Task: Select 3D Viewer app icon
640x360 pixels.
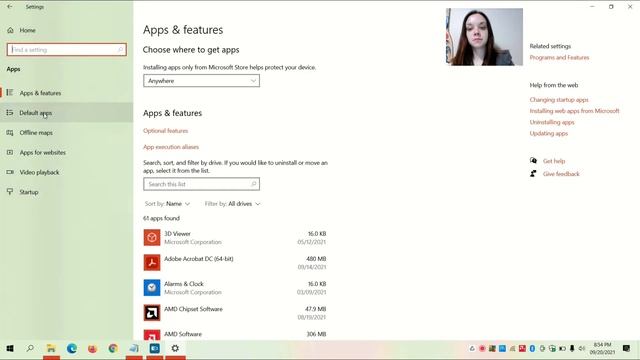Action: 152,238
